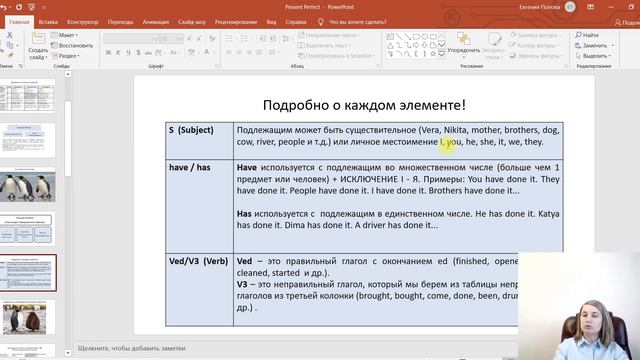Start slideshow from the quick access toolbar icon
This screenshot has width=640, height=360.
31,7
